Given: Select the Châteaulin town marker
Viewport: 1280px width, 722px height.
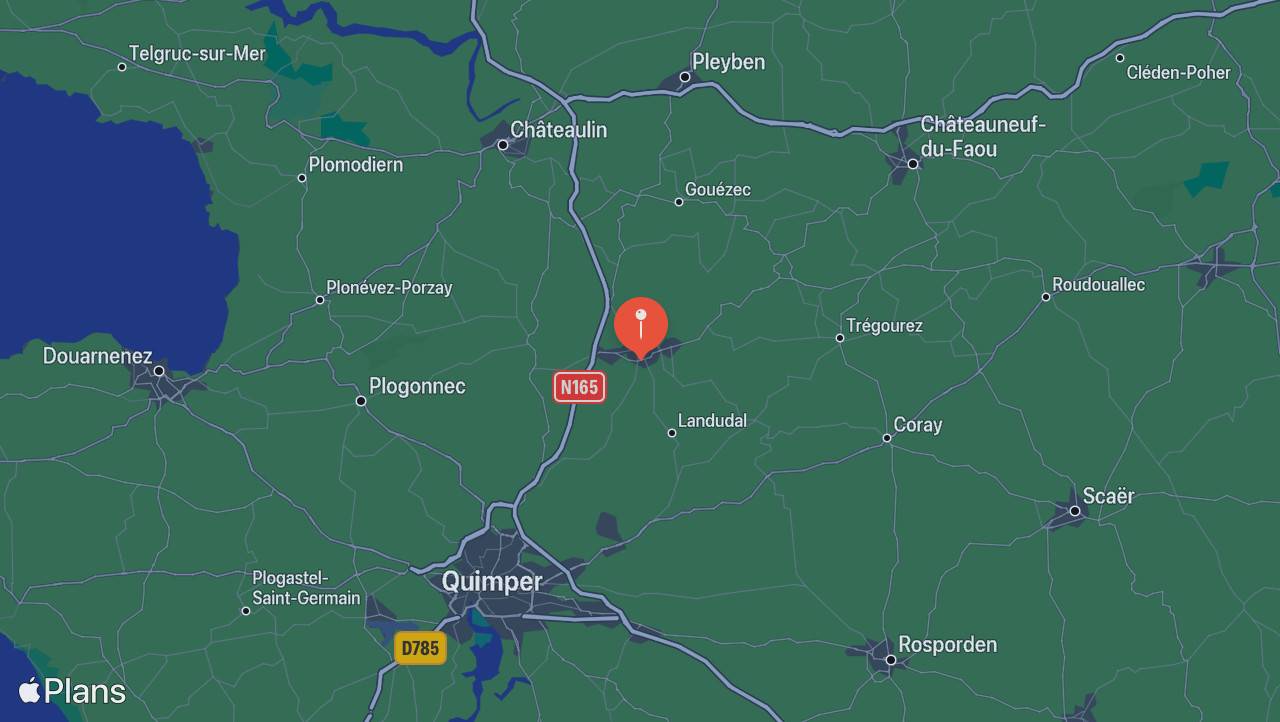Looking at the screenshot, I should click(x=503, y=145).
